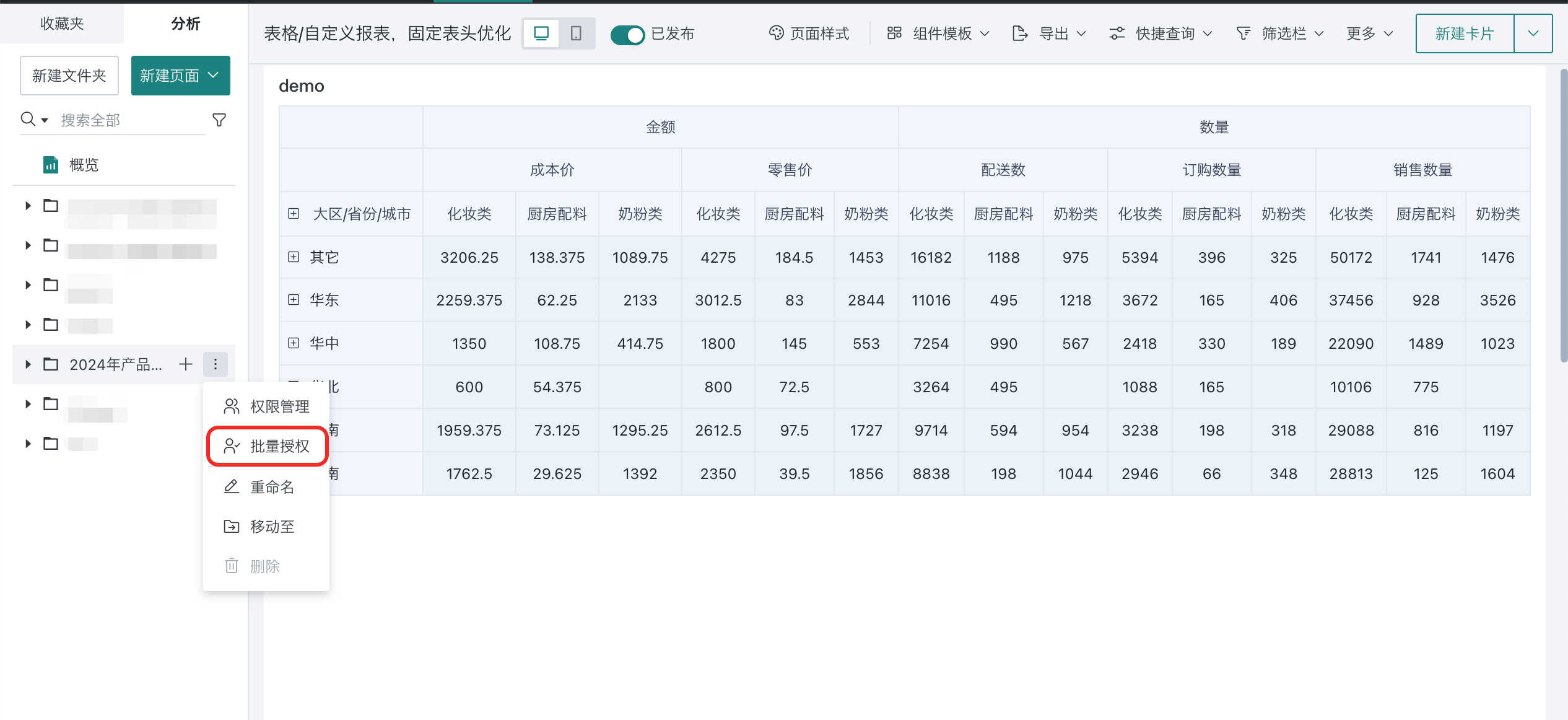Click the plus icon on 2024年产品 folder

point(186,364)
